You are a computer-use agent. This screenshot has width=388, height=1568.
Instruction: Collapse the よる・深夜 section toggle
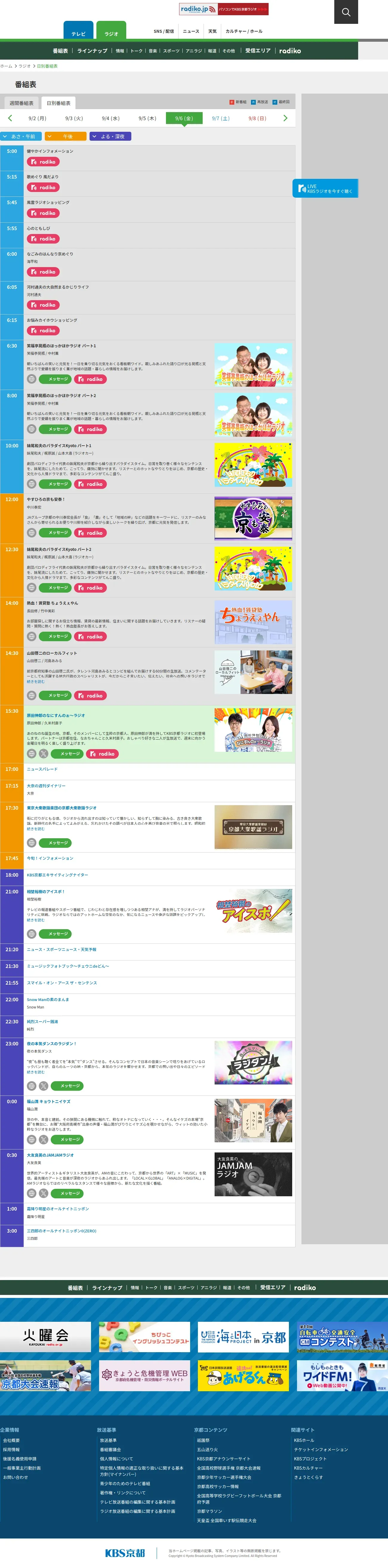pos(110,136)
